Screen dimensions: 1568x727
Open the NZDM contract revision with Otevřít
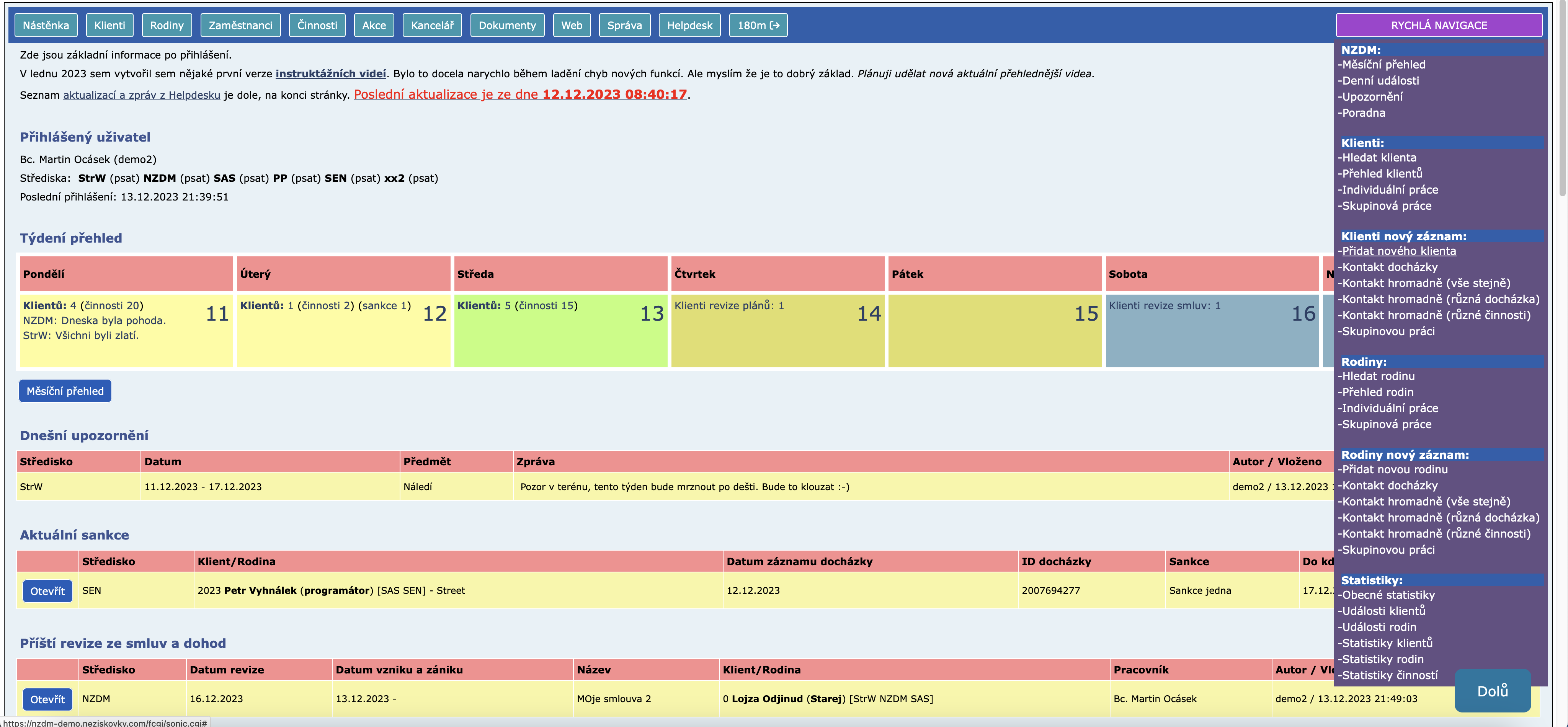pos(47,699)
